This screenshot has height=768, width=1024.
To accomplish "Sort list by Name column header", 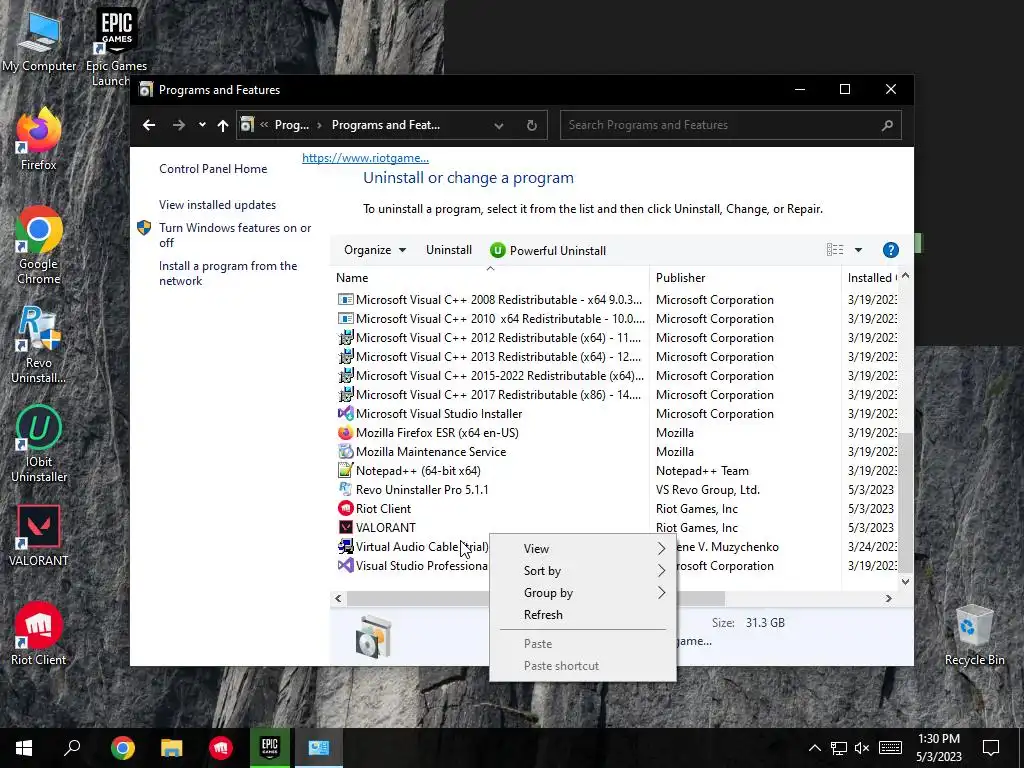I will tap(490, 278).
